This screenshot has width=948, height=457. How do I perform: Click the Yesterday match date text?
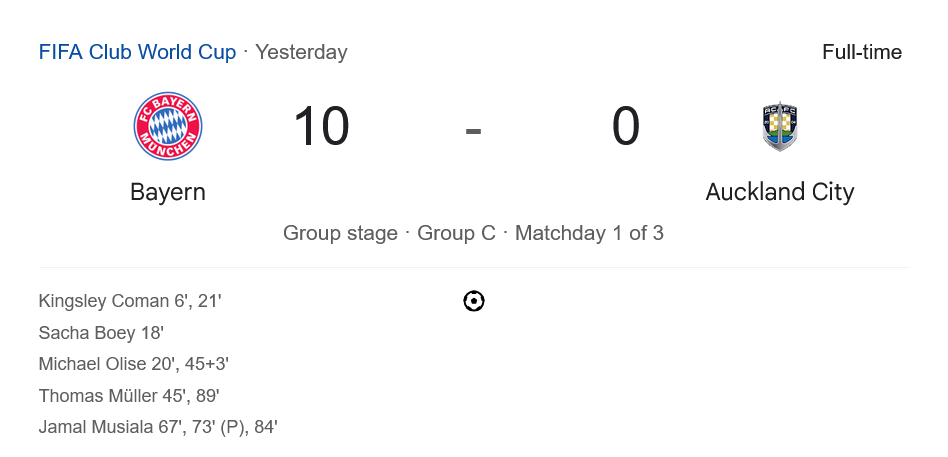point(301,52)
